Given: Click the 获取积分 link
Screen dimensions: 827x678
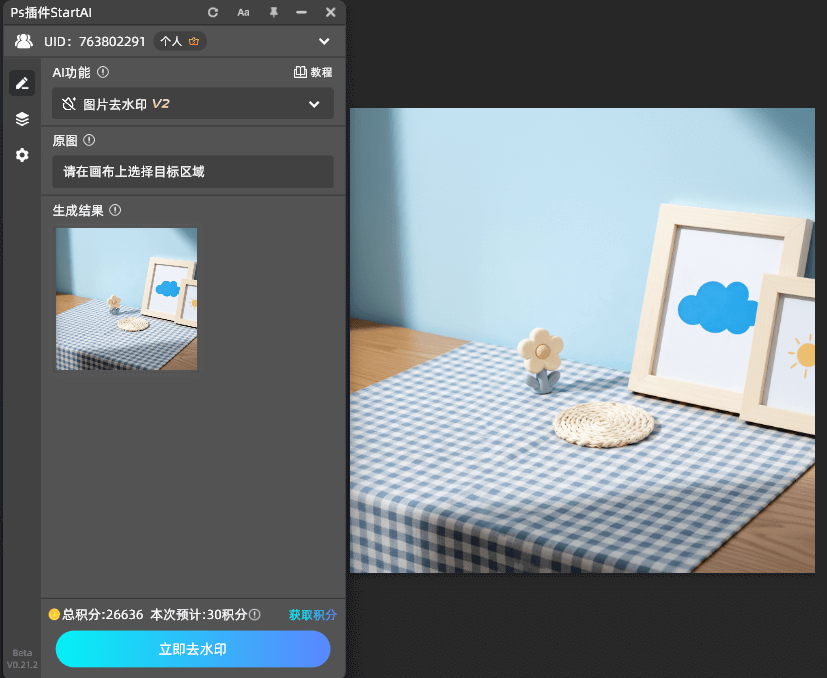Looking at the screenshot, I should click(x=313, y=615).
